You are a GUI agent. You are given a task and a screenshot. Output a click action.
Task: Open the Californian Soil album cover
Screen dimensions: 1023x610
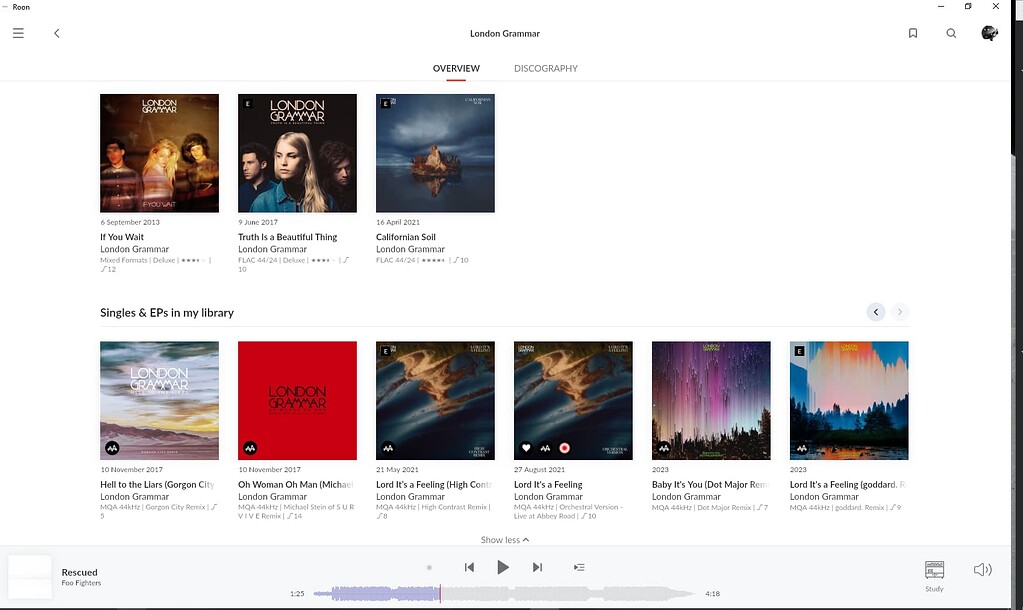pyautogui.click(x=435, y=152)
